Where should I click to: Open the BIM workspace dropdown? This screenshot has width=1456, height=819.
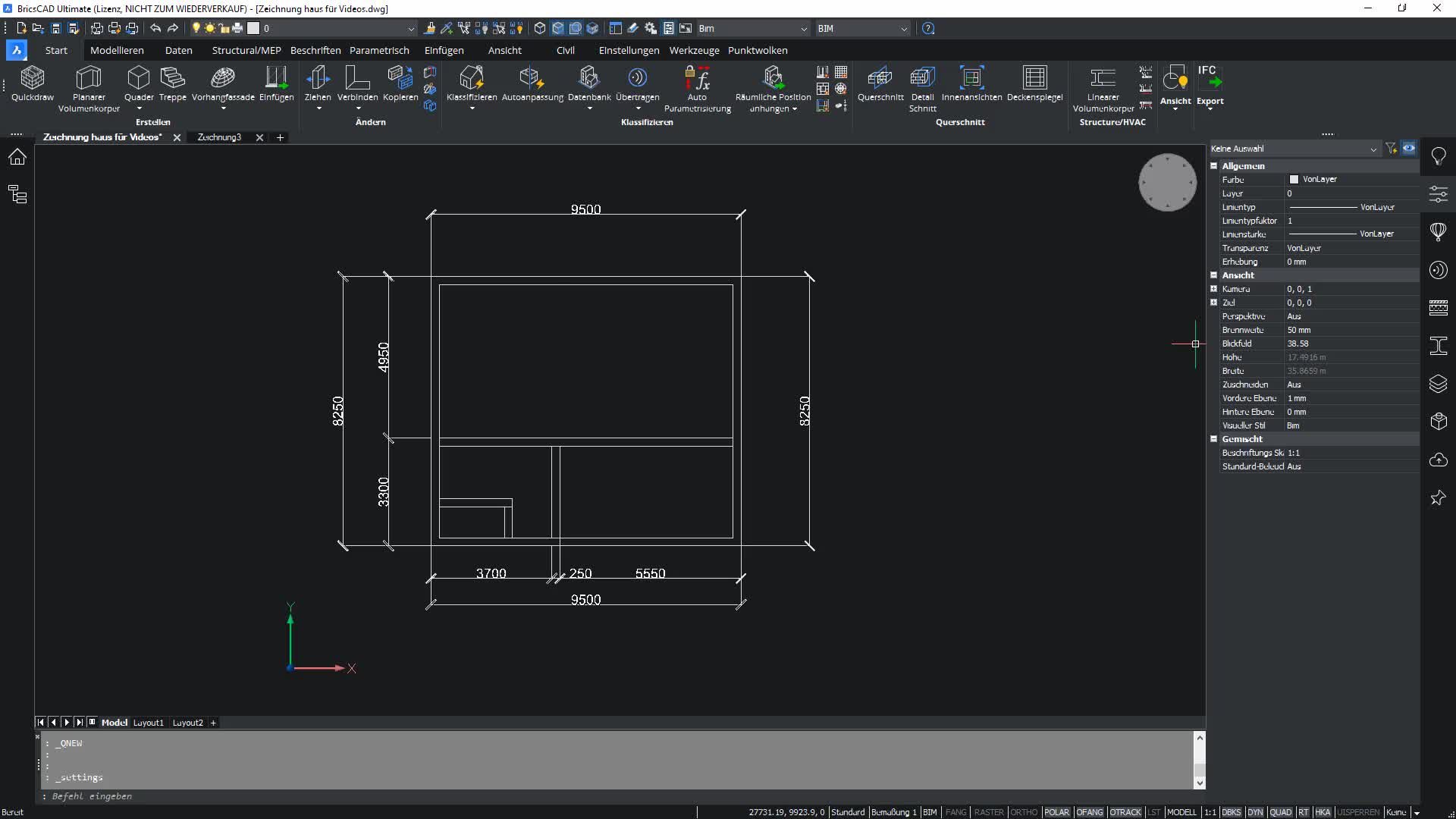pyautogui.click(x=862, y=28)
